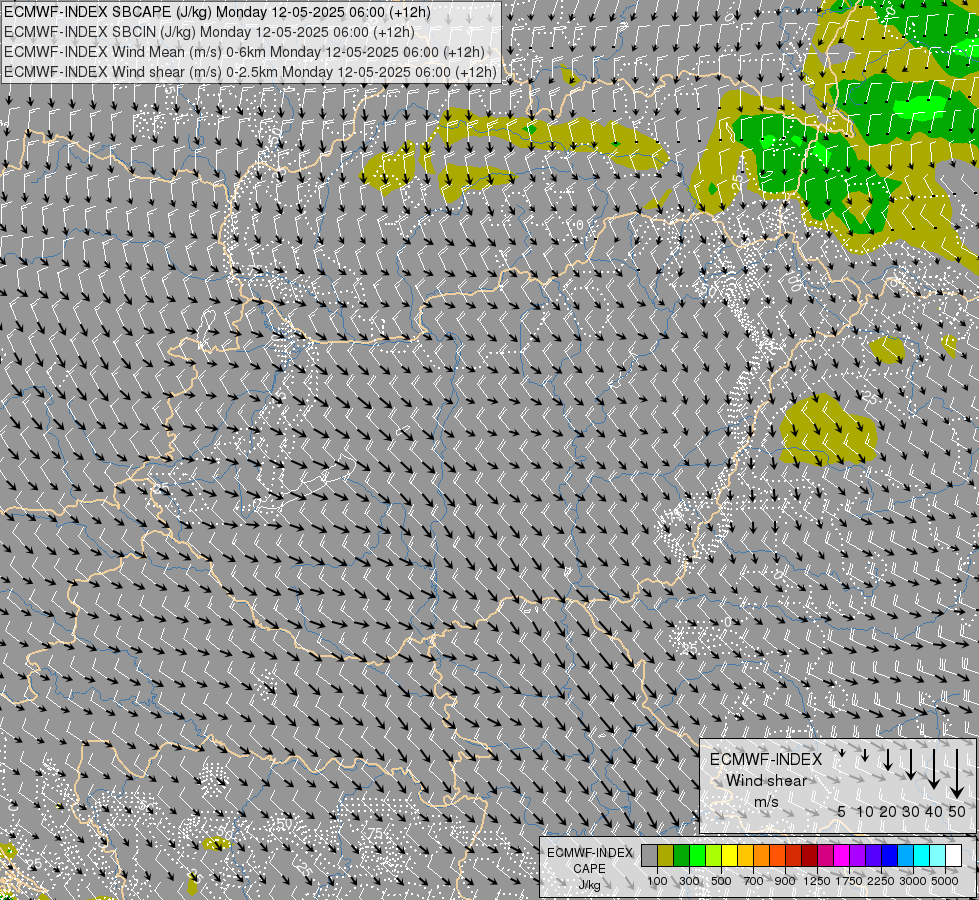Select the olive CAPE legend swatch

pyautogui.click(x=666, y=855)
